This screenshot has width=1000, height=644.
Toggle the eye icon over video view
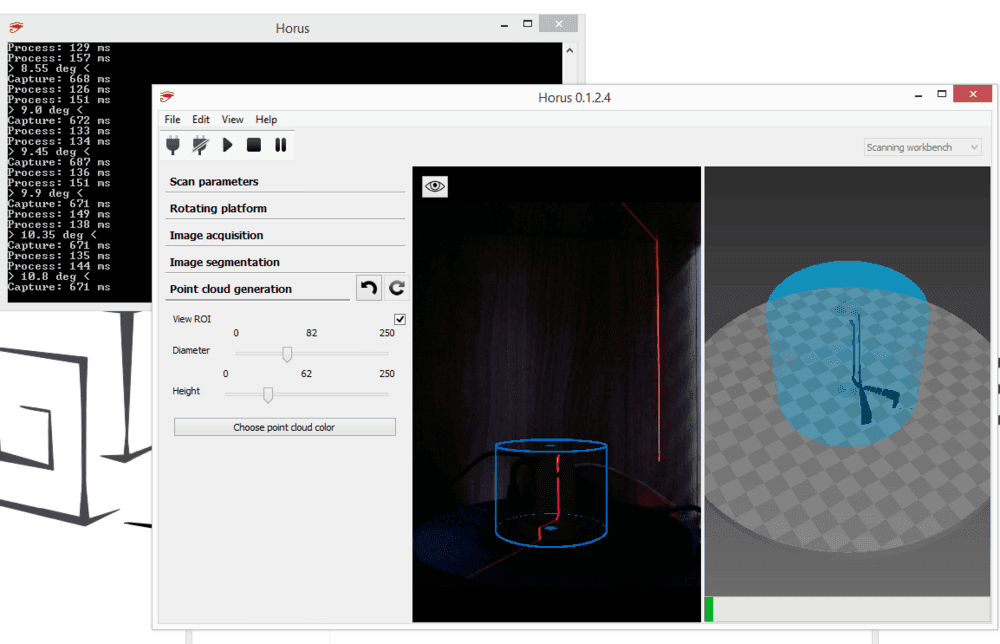pyautogui.click(x=435, y=186)
